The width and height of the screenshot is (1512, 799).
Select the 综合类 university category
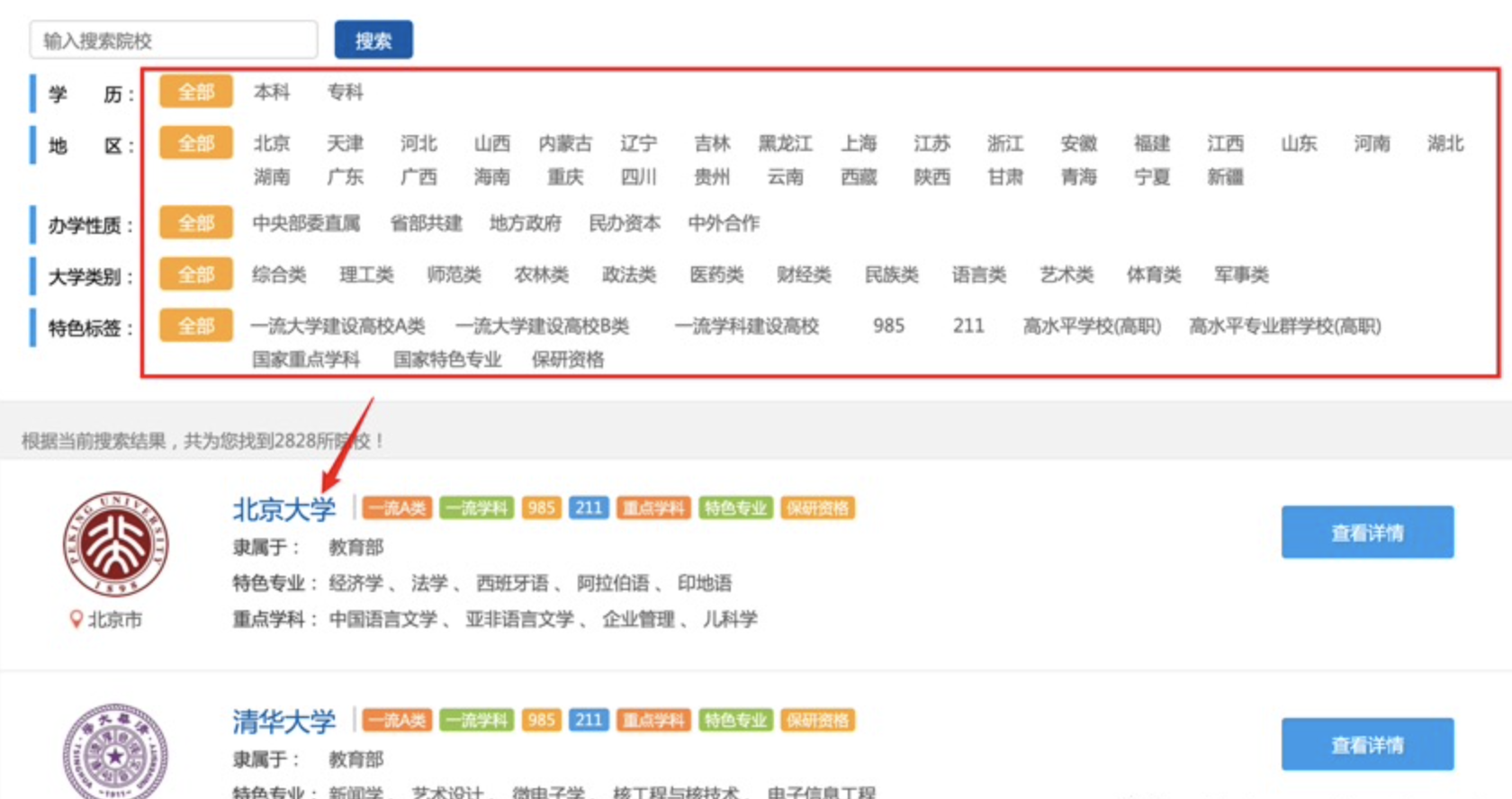[279, 274]
